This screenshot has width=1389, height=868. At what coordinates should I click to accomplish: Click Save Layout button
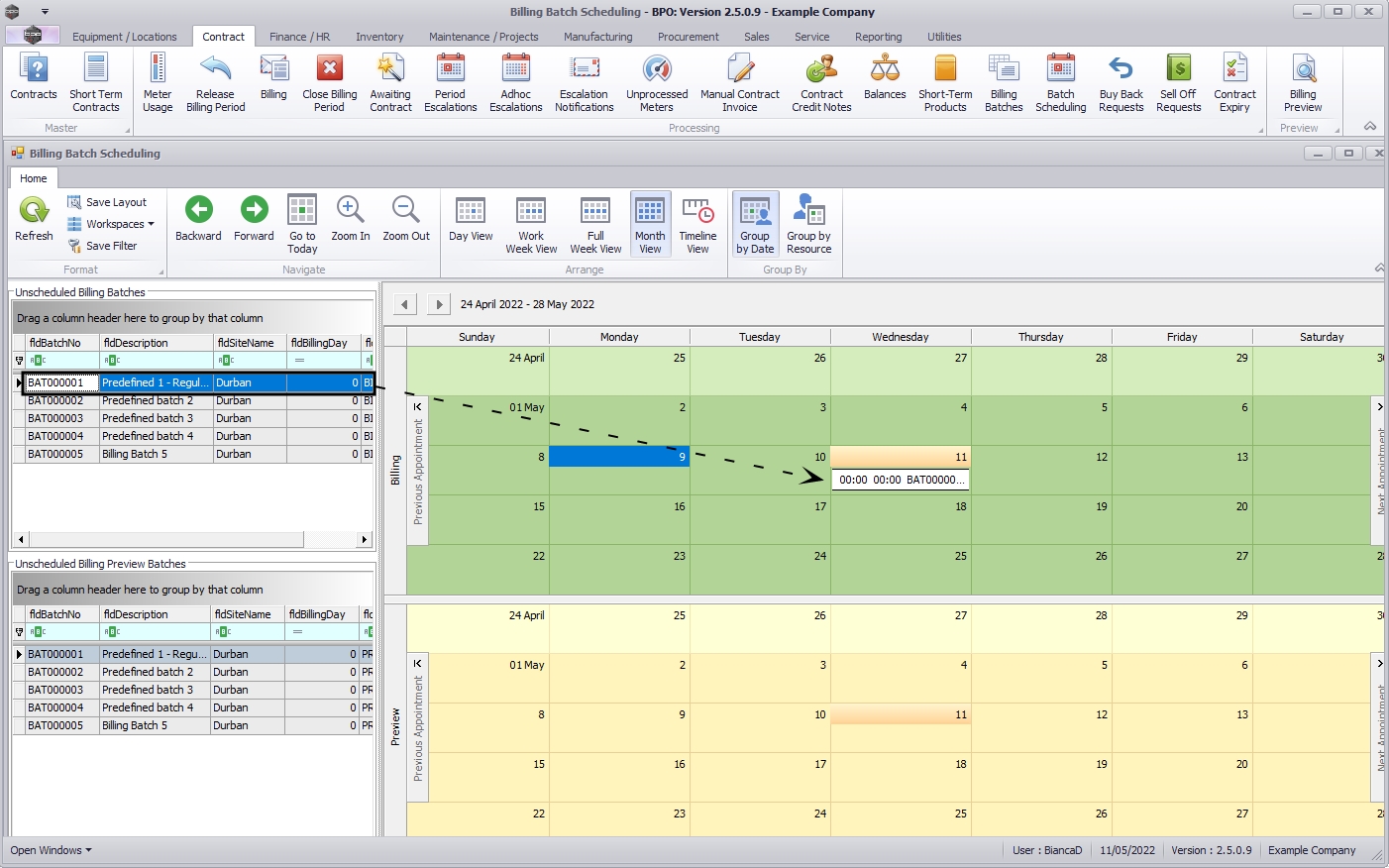pos(107,202)
